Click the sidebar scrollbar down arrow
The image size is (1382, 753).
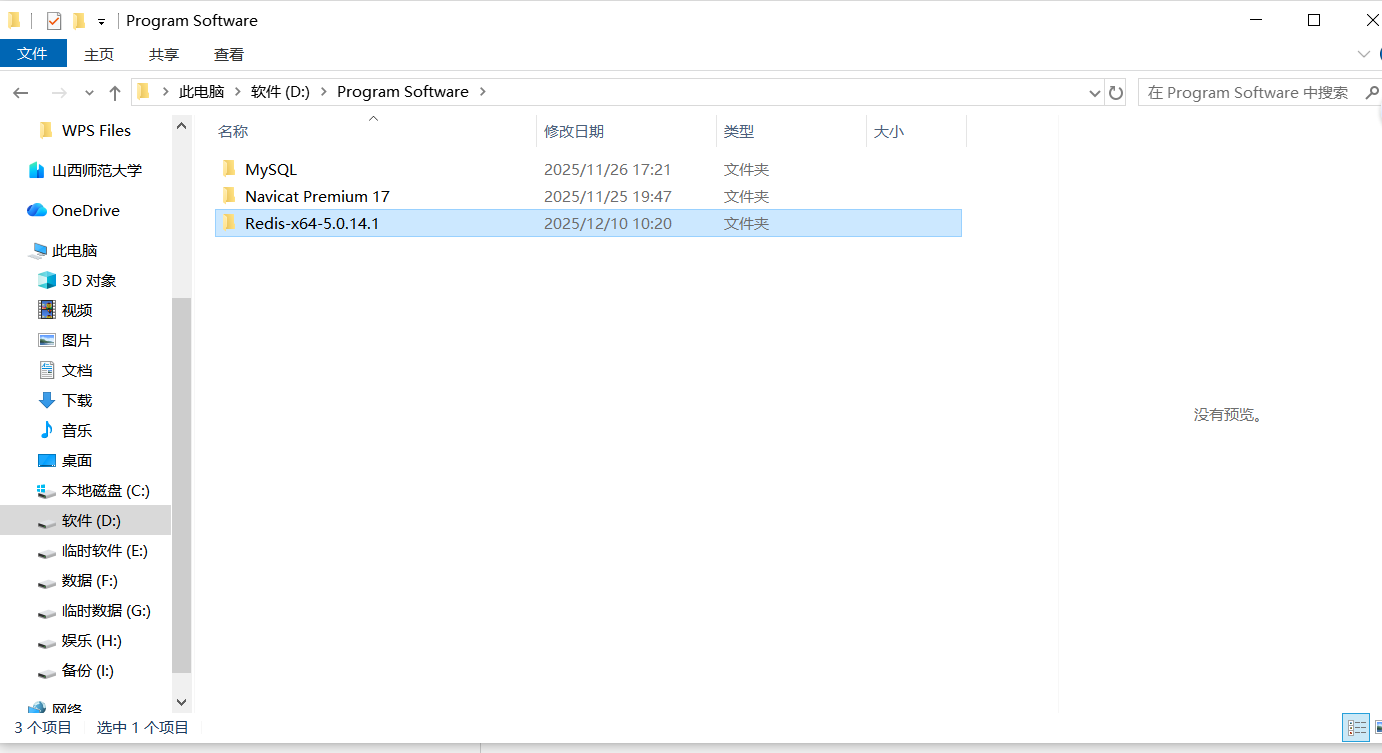coord(181,703)
